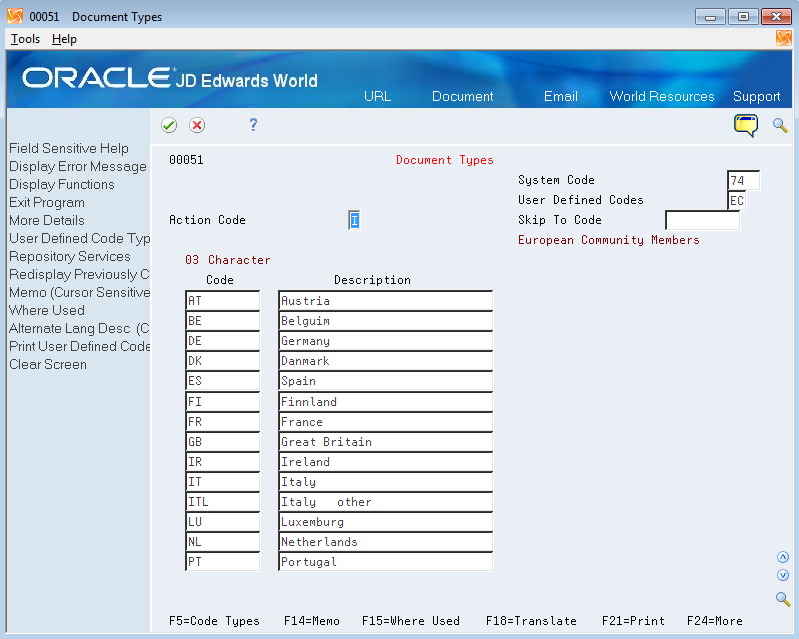799x639 pixels.
Task: Click F21=Print function key
Action: coord(633,621)
